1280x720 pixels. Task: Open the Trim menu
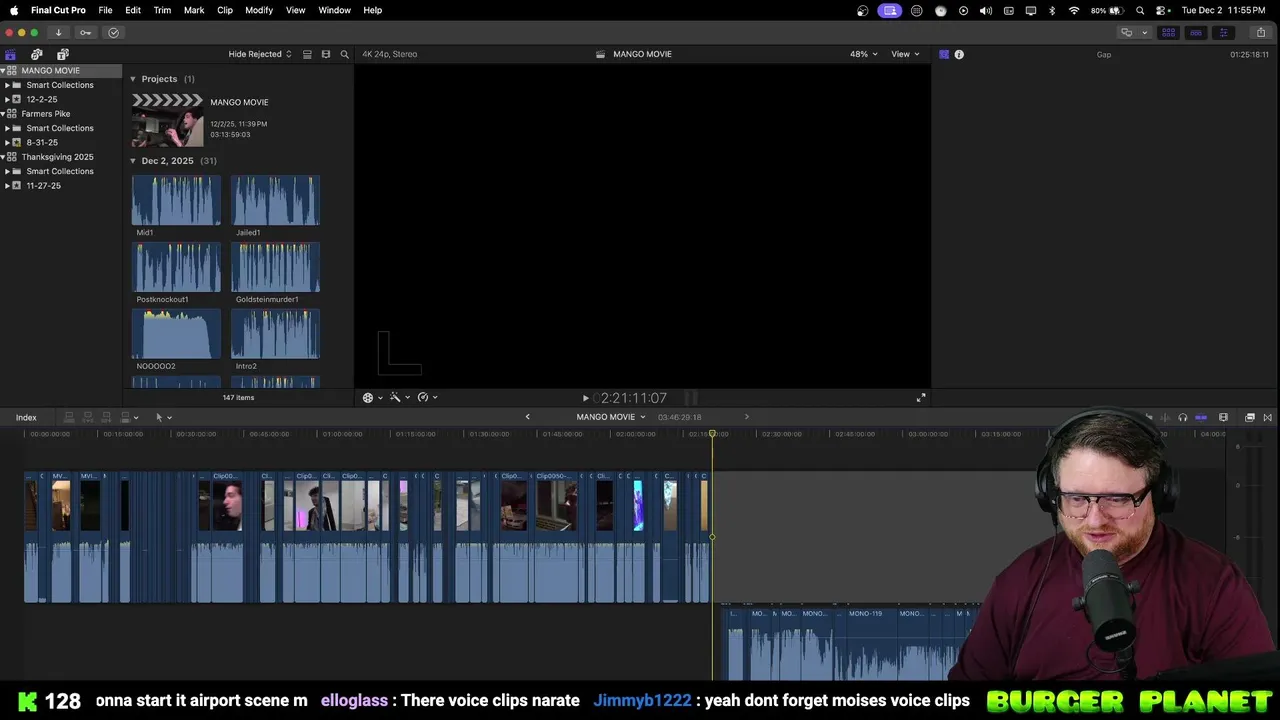(162, 10)
